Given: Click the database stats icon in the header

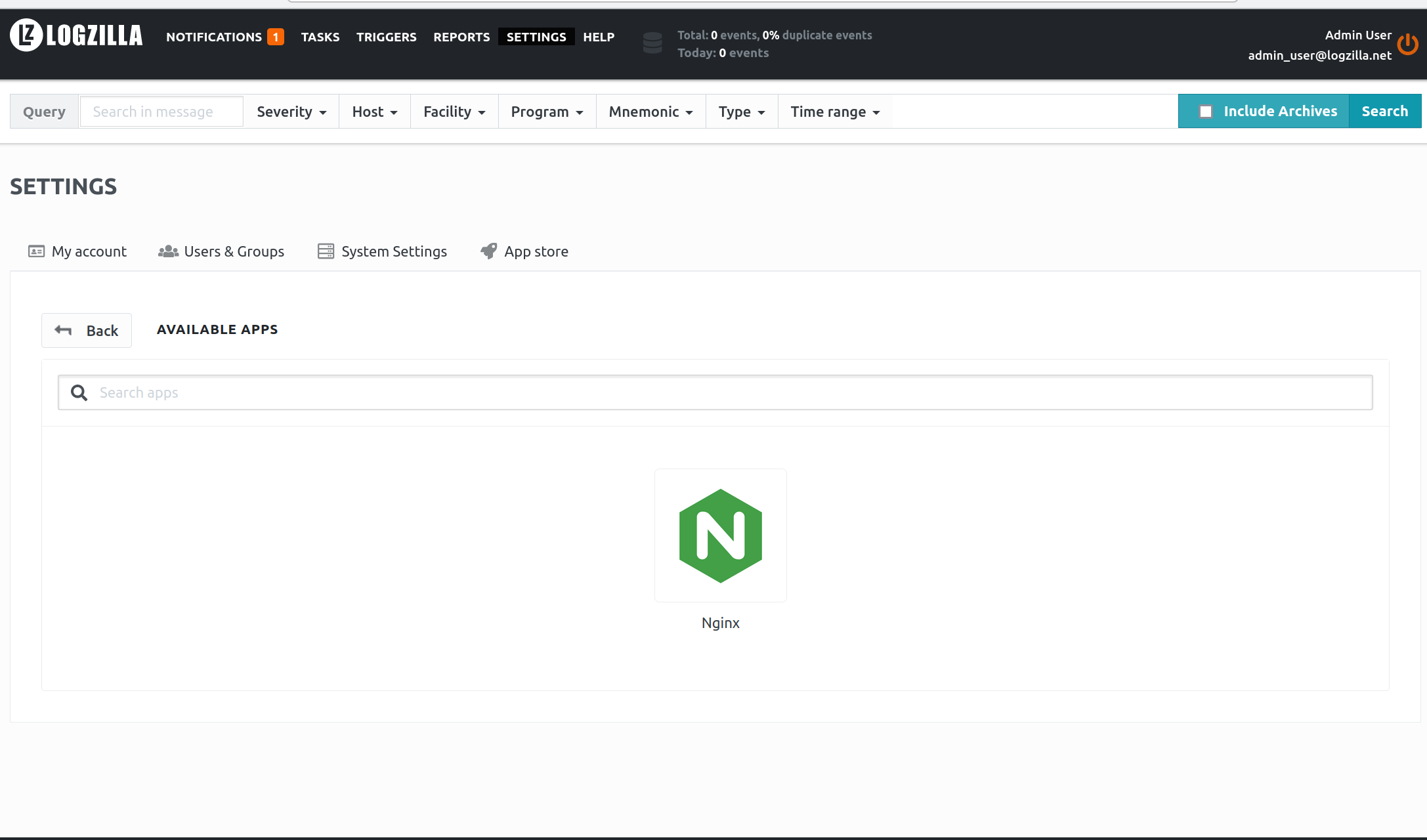Looking at the screenshot, I should pyautogui.click(x=652, y=43).
